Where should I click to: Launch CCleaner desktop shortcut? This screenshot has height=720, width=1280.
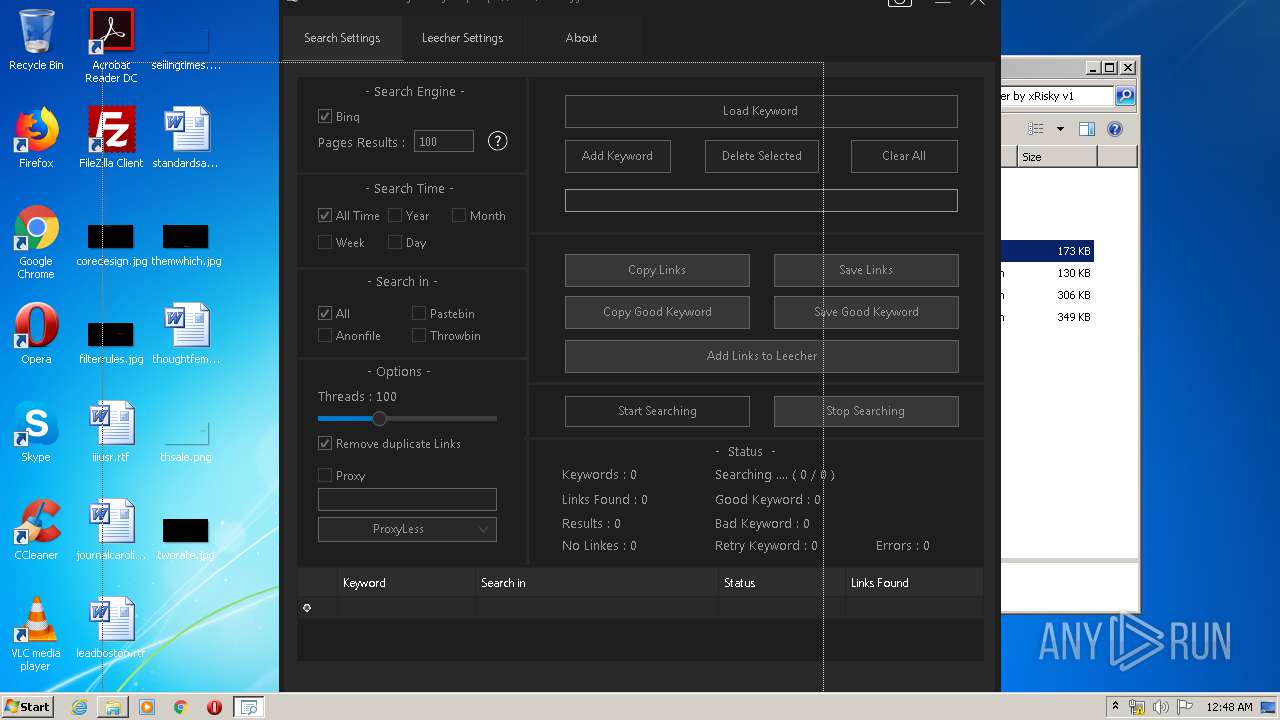pos(36,530)
